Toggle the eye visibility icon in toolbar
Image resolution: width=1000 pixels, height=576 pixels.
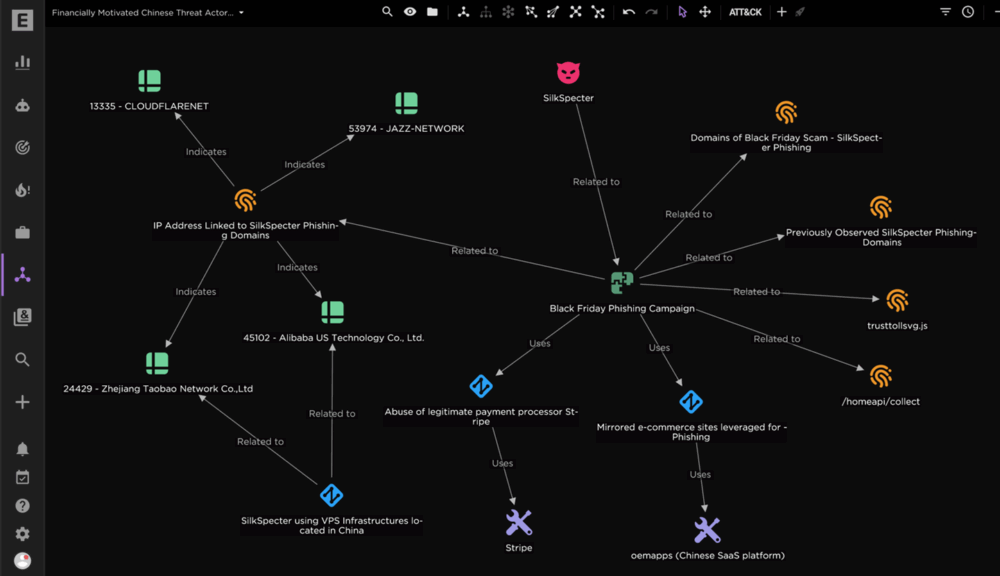[409, 11]
